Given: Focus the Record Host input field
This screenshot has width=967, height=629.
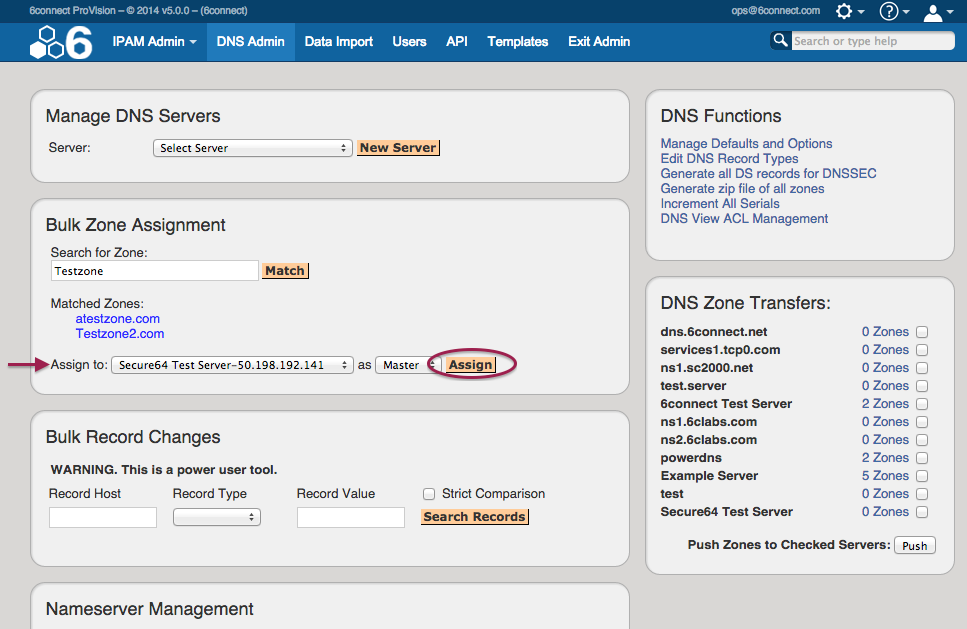Looking at the screenshot, I should point(103,517).
